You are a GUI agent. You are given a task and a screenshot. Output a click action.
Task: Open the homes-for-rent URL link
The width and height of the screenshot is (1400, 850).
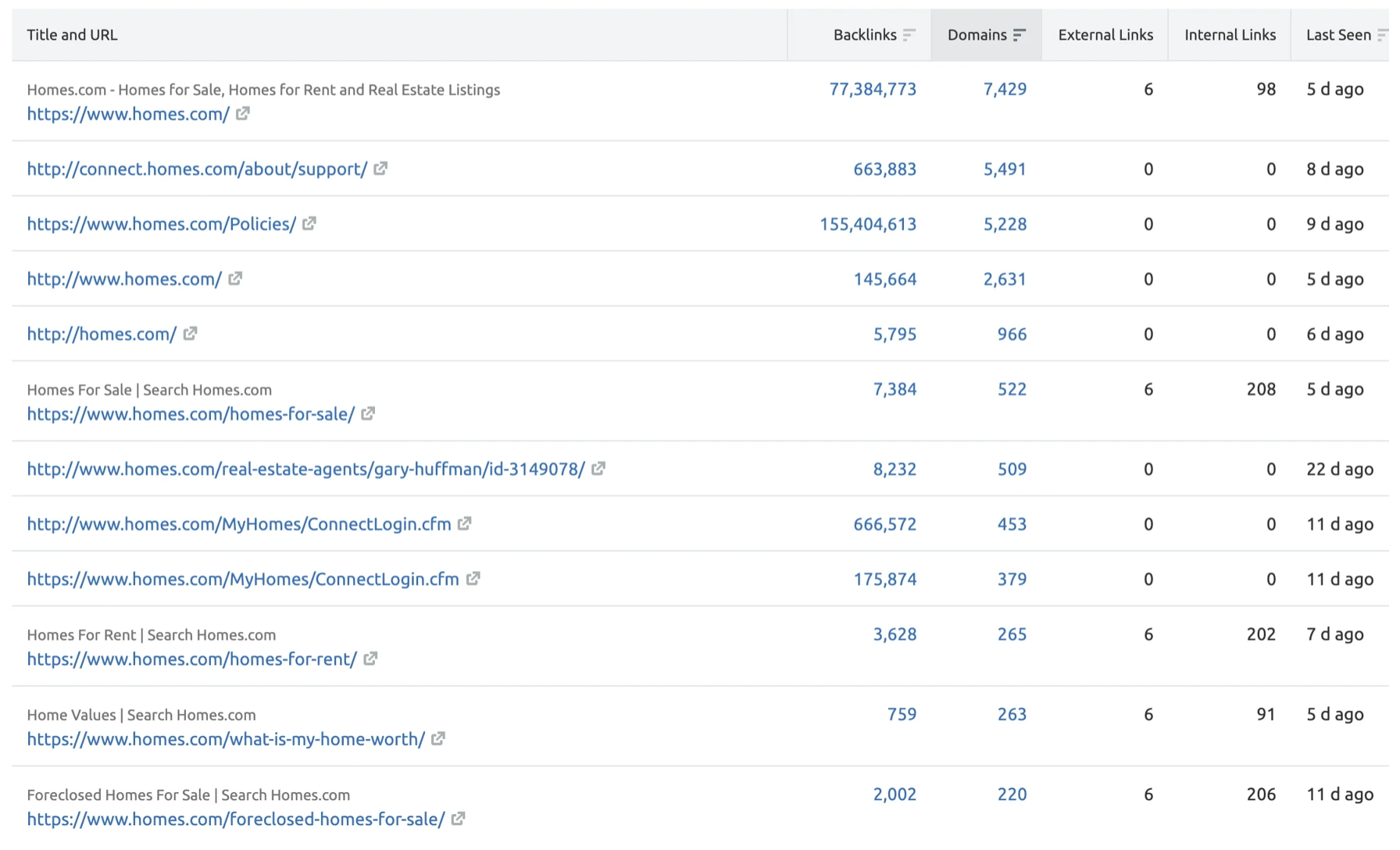click(x=192, y=659)
